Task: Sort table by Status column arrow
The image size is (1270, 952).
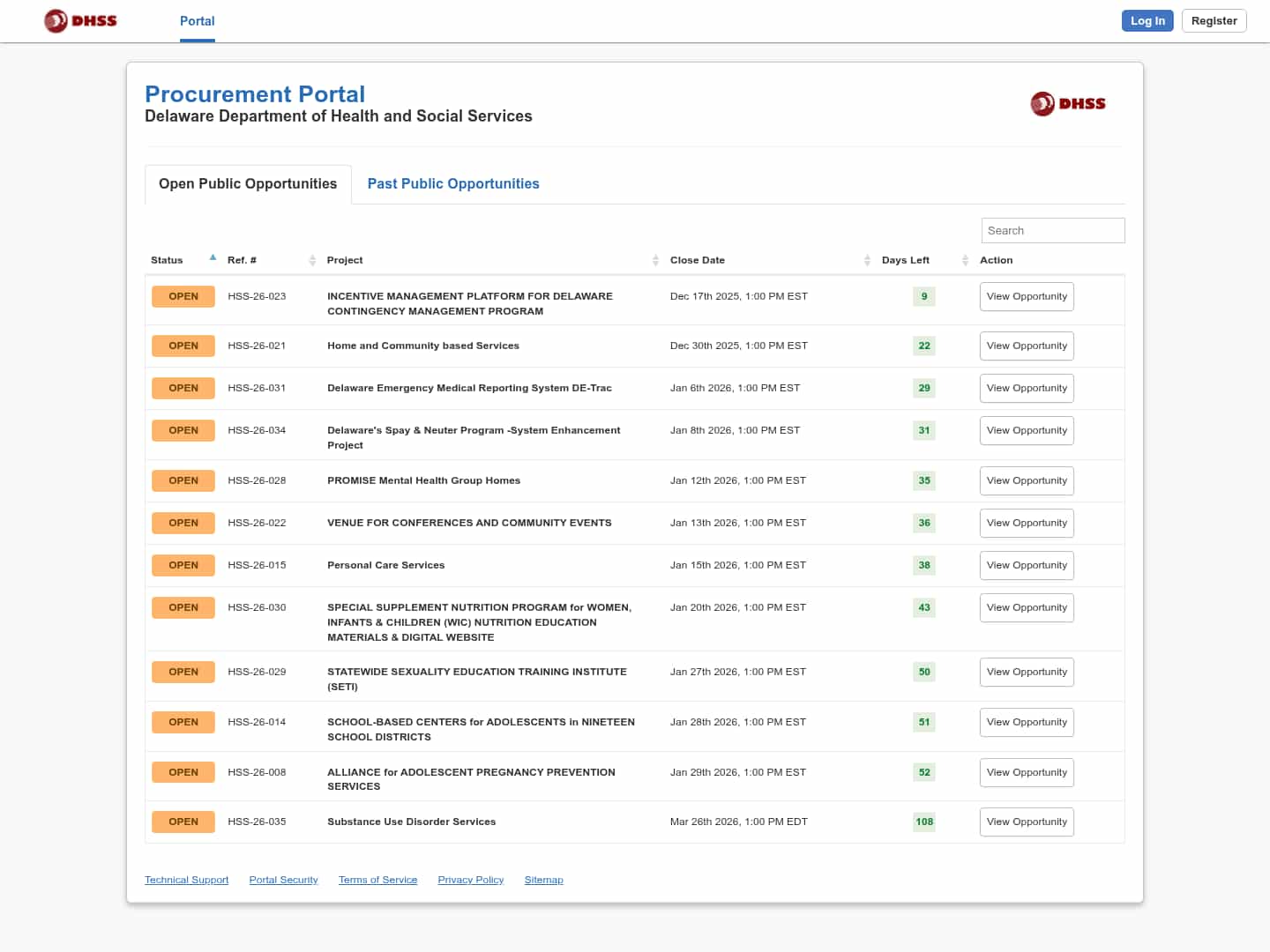Action: coord(213,258)
